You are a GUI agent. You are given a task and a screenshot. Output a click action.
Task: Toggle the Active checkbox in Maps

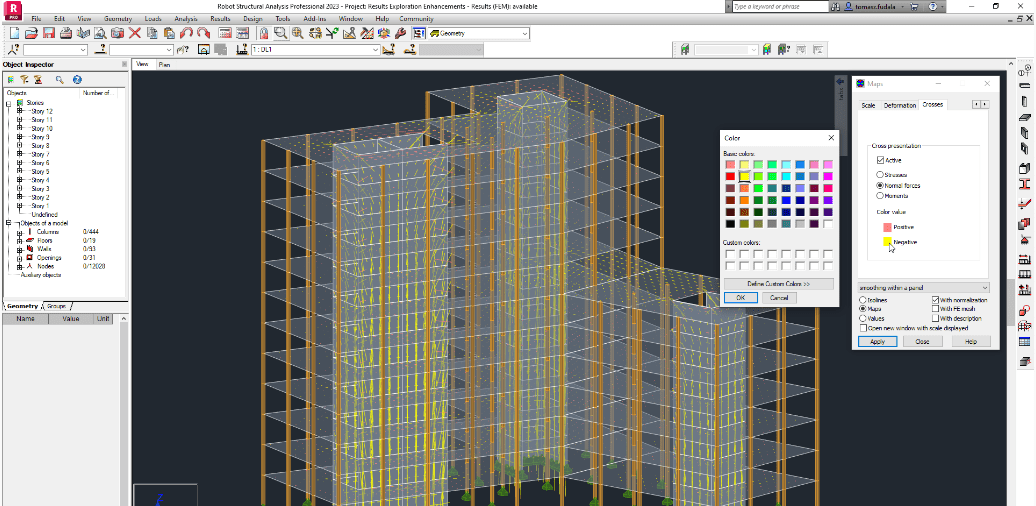point(880,160)
